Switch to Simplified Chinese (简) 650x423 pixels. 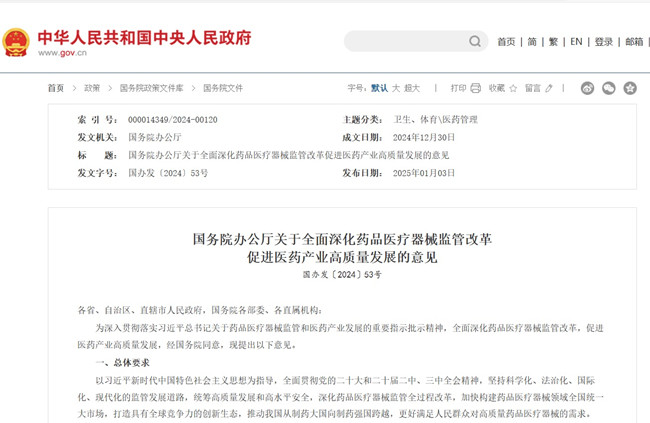[531, 42]
